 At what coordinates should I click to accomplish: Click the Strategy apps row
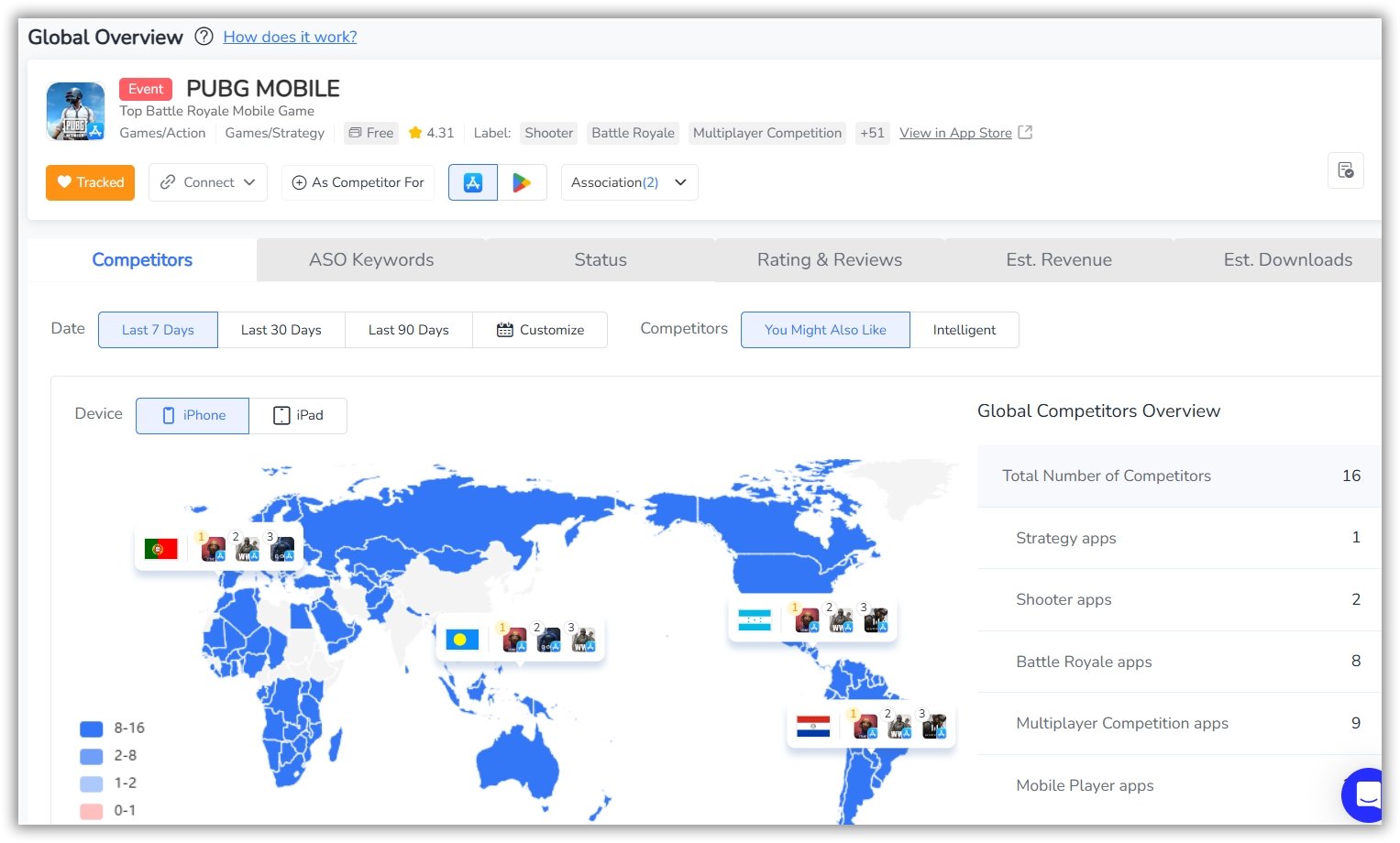[x=1179, y=538]
